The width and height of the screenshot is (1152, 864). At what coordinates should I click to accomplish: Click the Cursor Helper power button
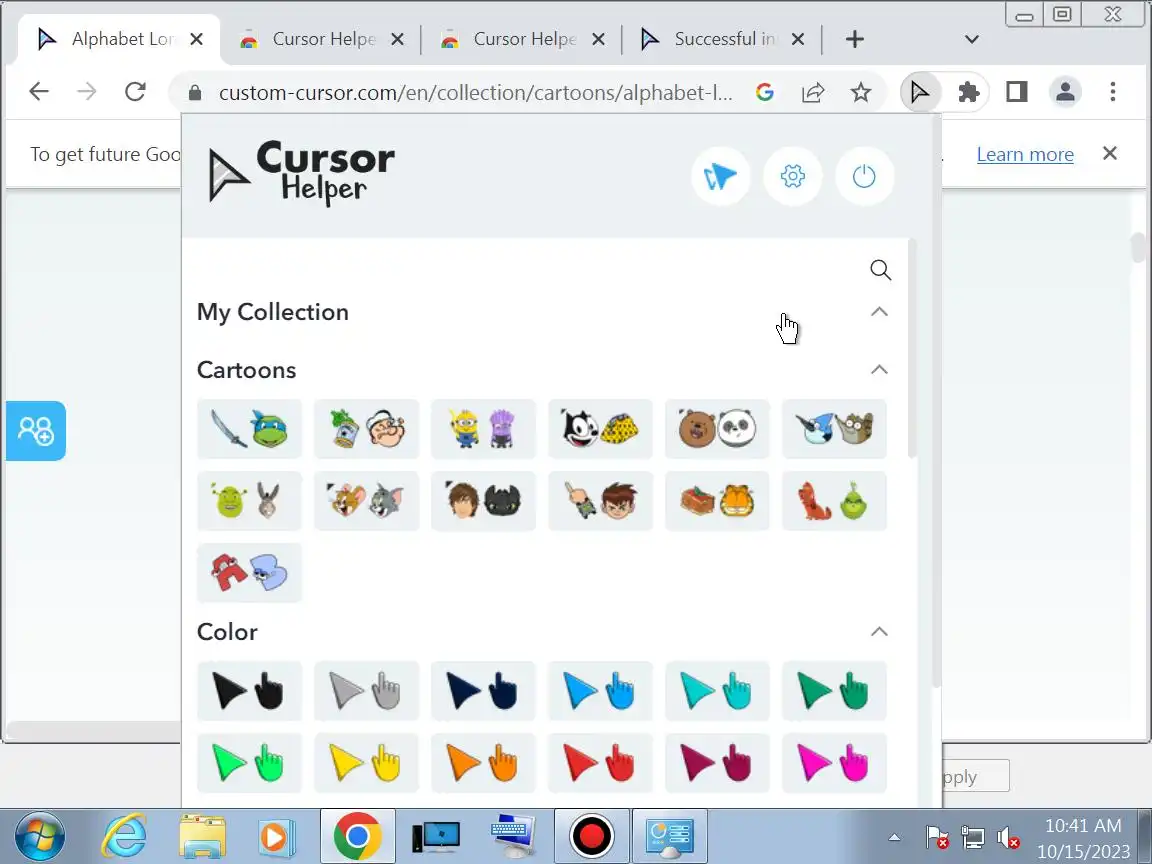click(864, 176)
